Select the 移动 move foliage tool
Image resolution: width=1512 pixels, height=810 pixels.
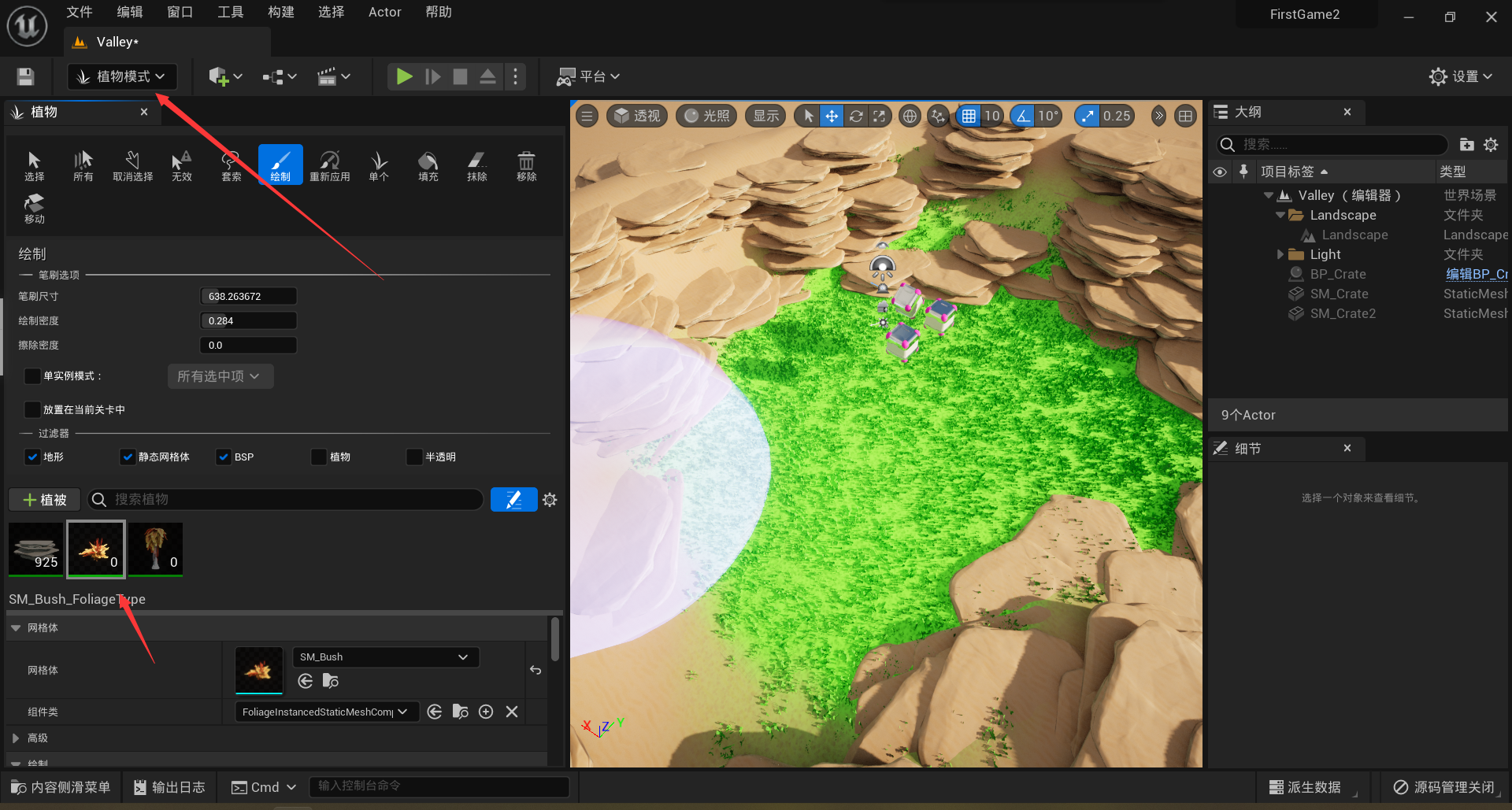tap(34, 209)
